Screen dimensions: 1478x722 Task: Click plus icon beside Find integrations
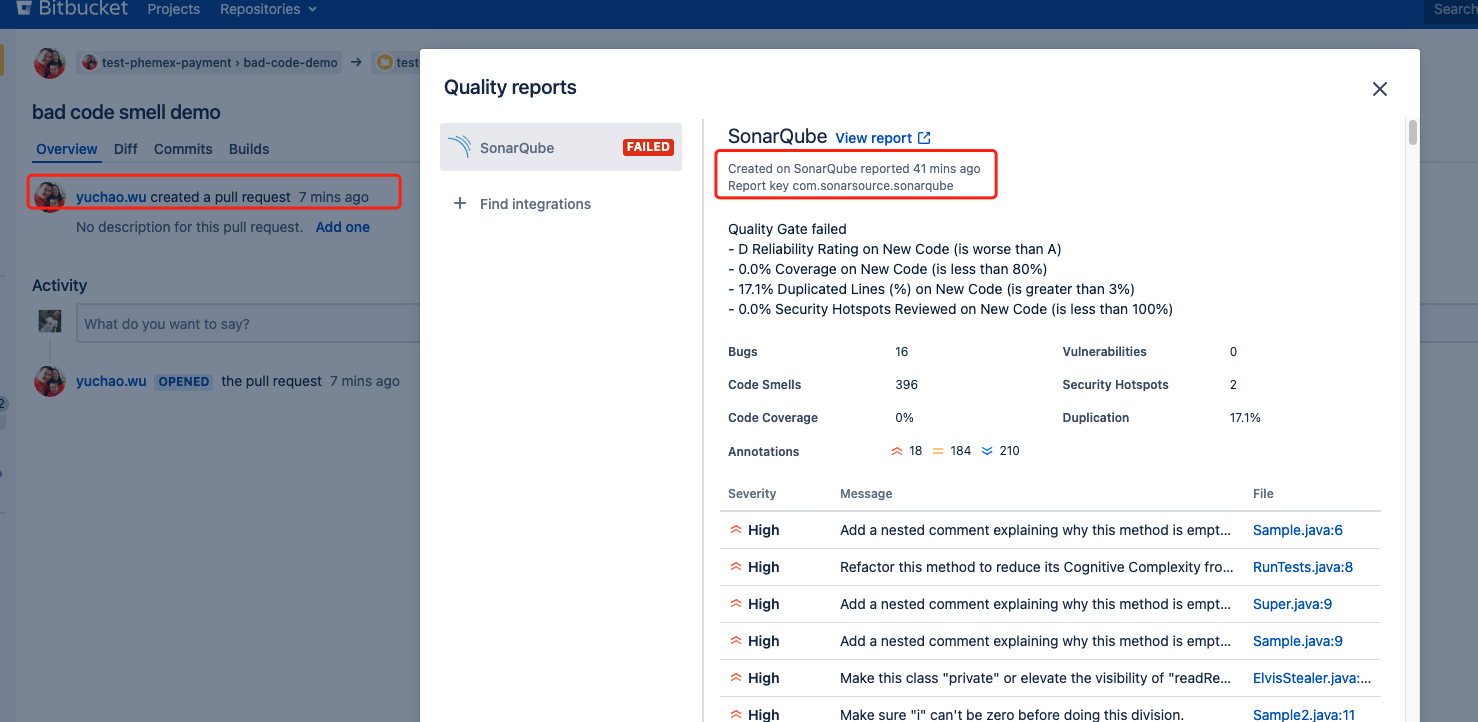(460, 203)
